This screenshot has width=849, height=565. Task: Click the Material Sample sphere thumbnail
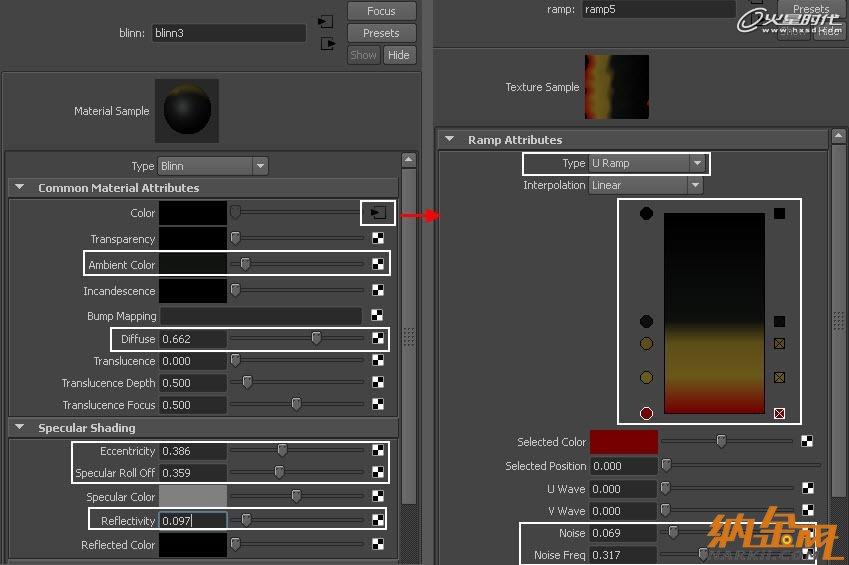[x=187, y=111]
